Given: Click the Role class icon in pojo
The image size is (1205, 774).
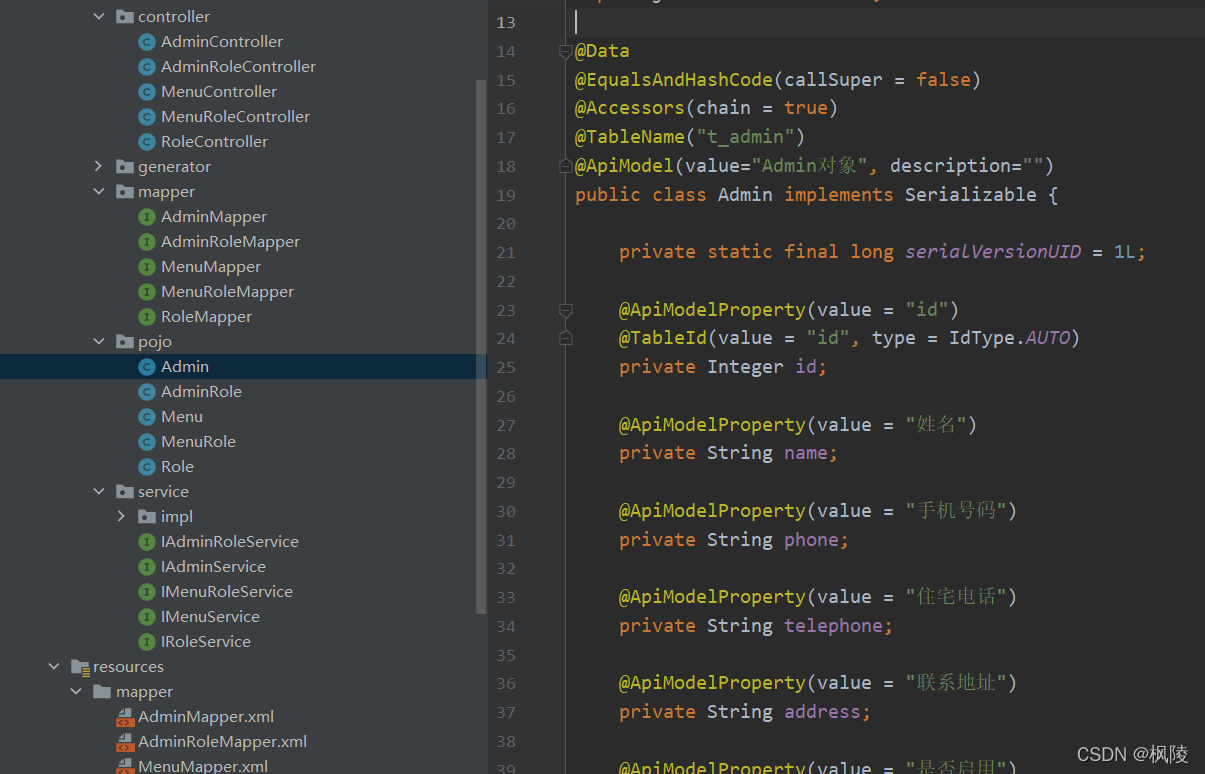Looking at the screenshot, I should (x=147, y=466).
